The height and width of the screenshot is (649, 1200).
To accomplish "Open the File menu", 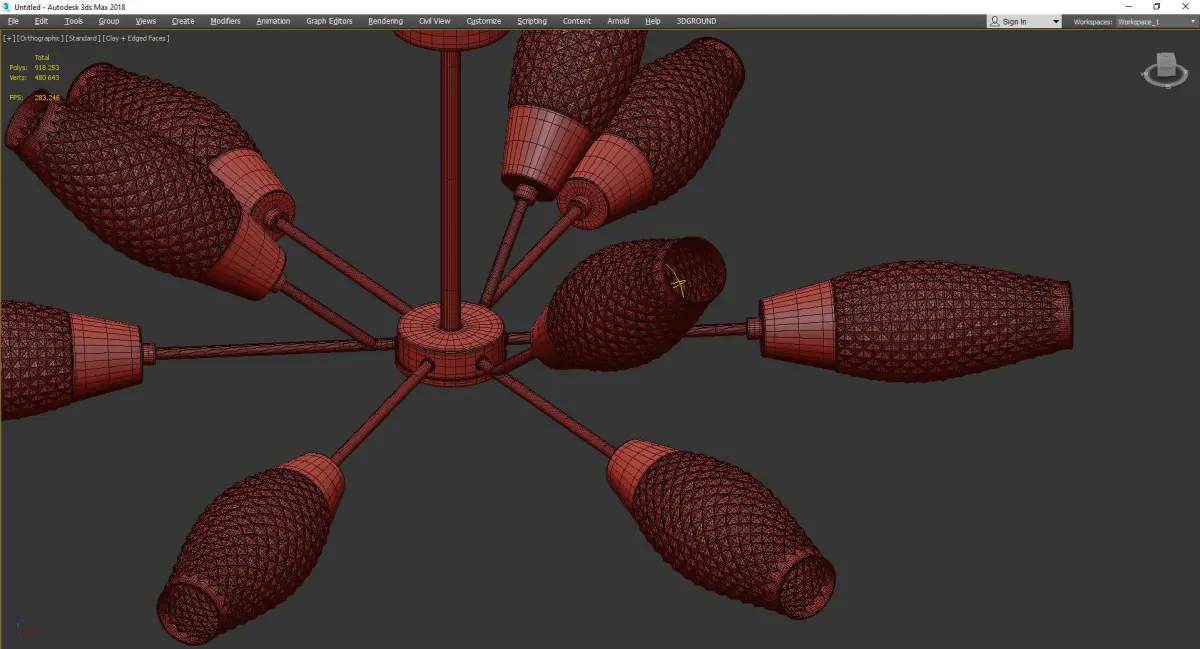I will 13,21.
